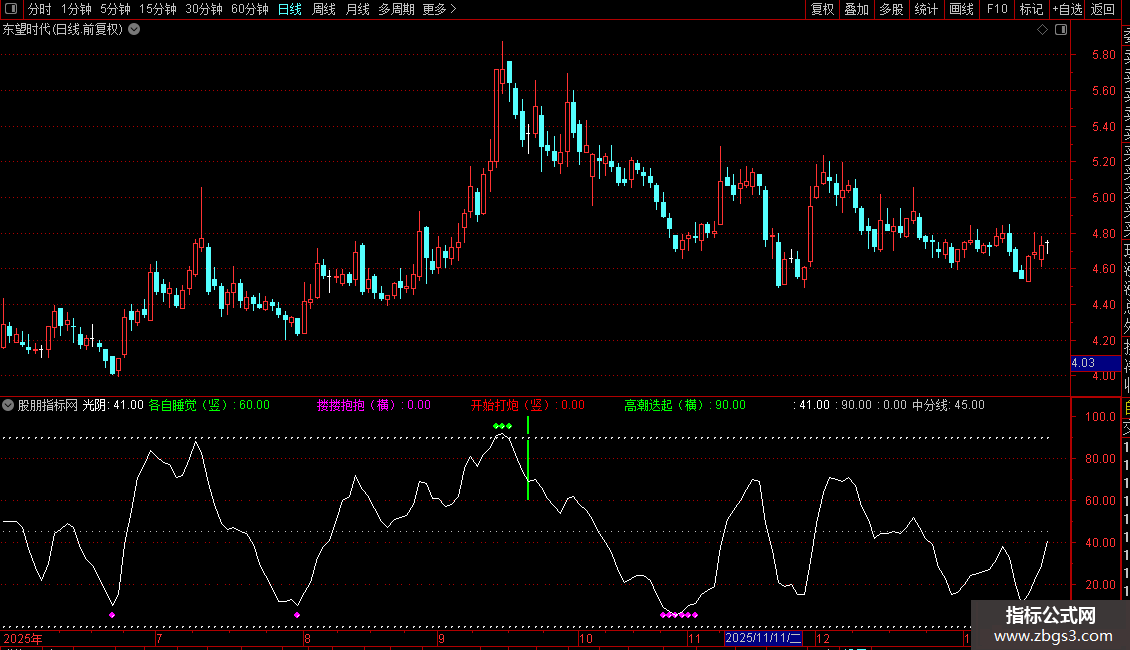Switch to 周线 weekly chart

(324, 9)
